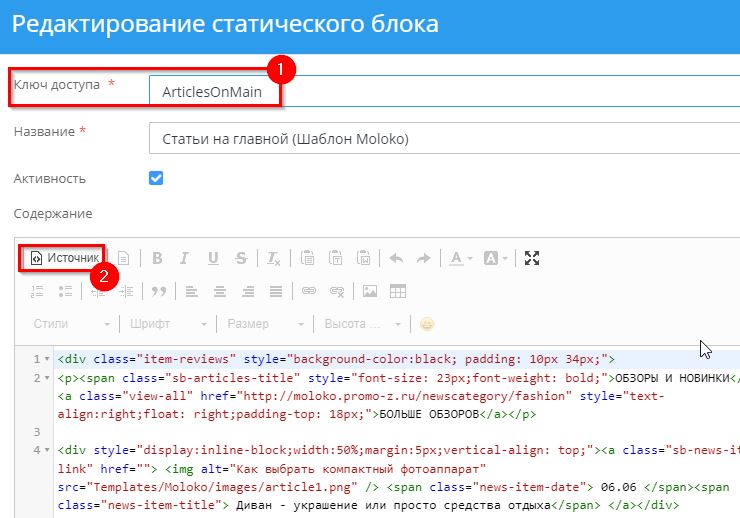Screen dimensions: 740x518
Task: Click the Название input field
Action: pos(440,140)
